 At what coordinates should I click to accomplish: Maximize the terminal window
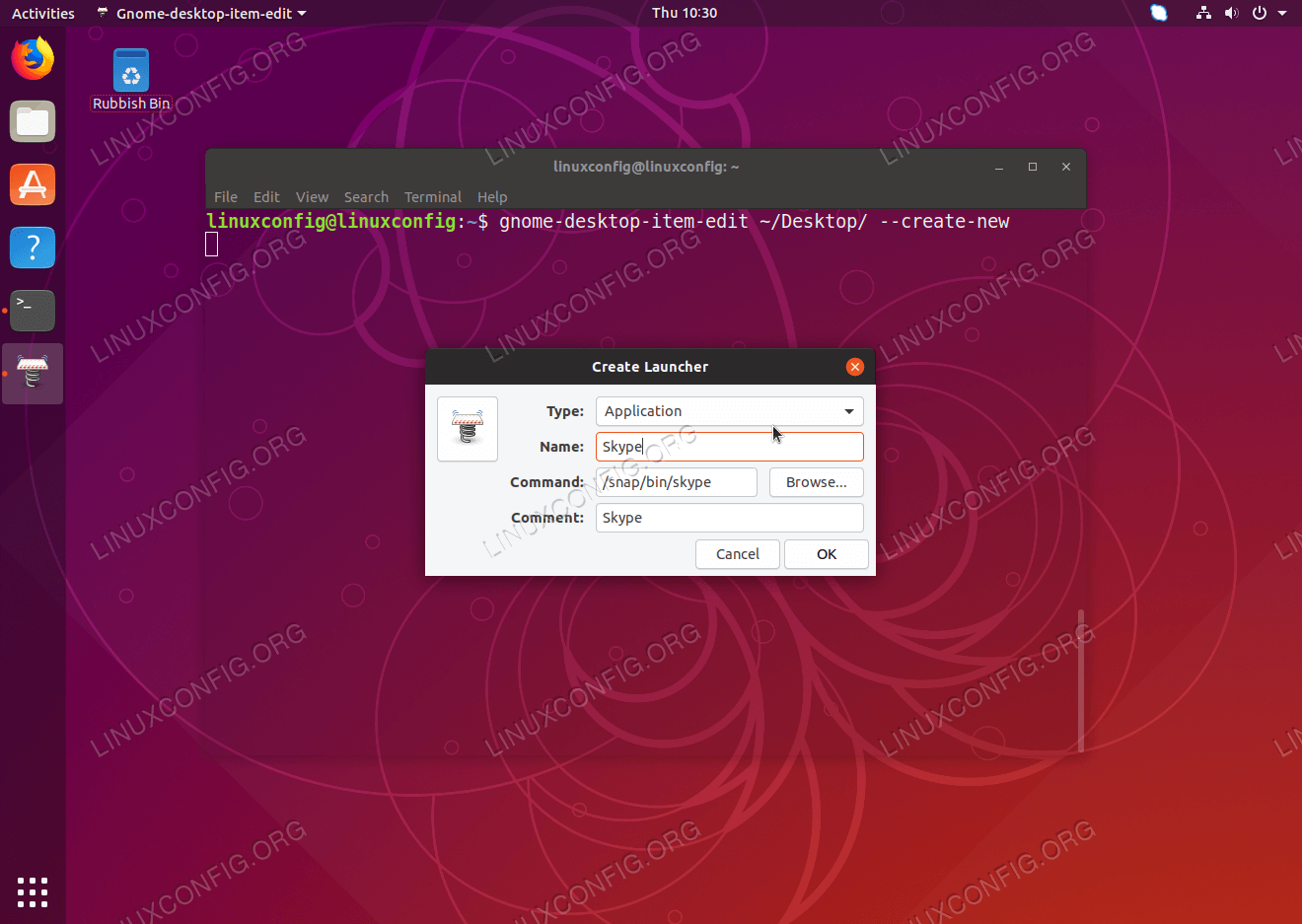[1033, 168]
